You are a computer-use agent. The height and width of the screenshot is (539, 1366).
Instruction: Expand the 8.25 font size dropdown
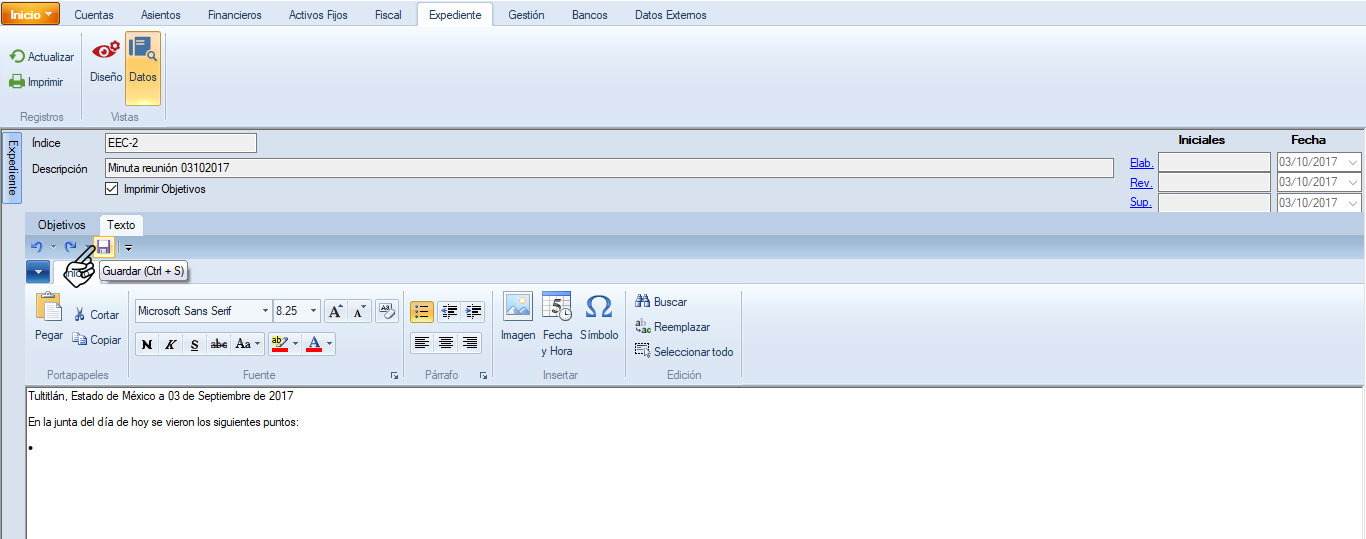pyautogui.click(x=314, y=311)
